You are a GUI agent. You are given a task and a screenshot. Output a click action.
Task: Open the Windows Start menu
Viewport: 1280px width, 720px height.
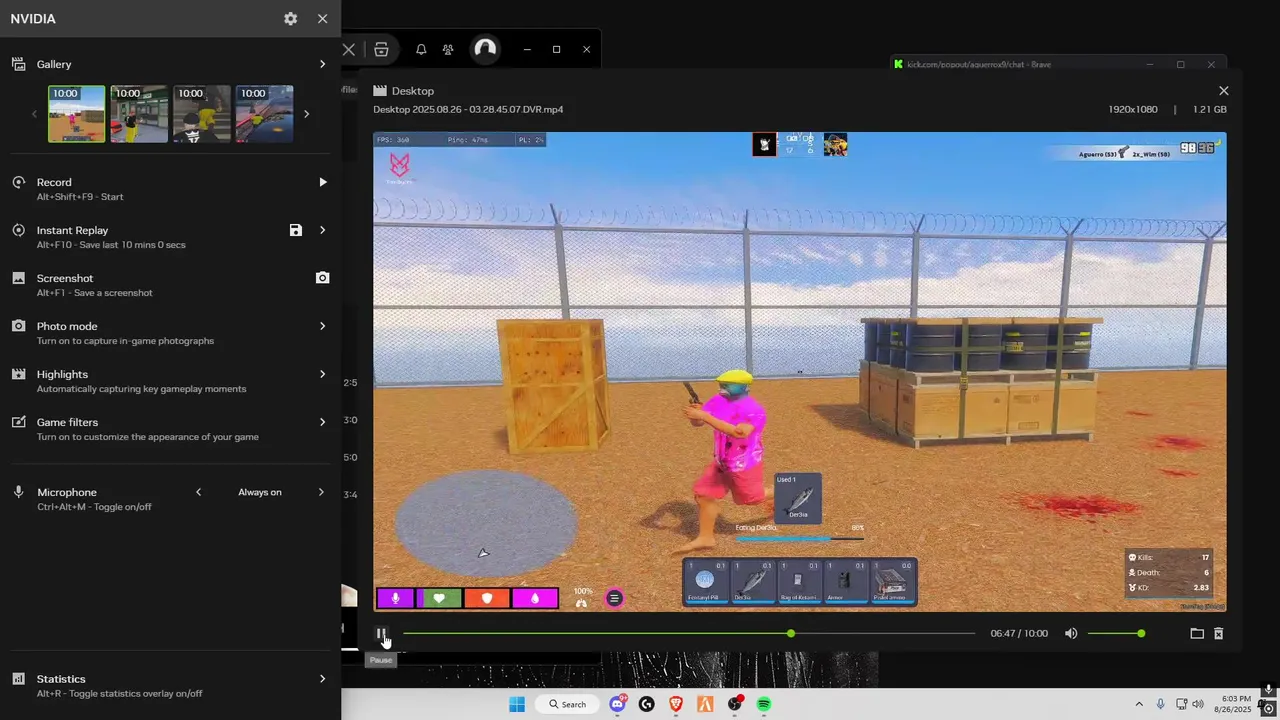517,704
